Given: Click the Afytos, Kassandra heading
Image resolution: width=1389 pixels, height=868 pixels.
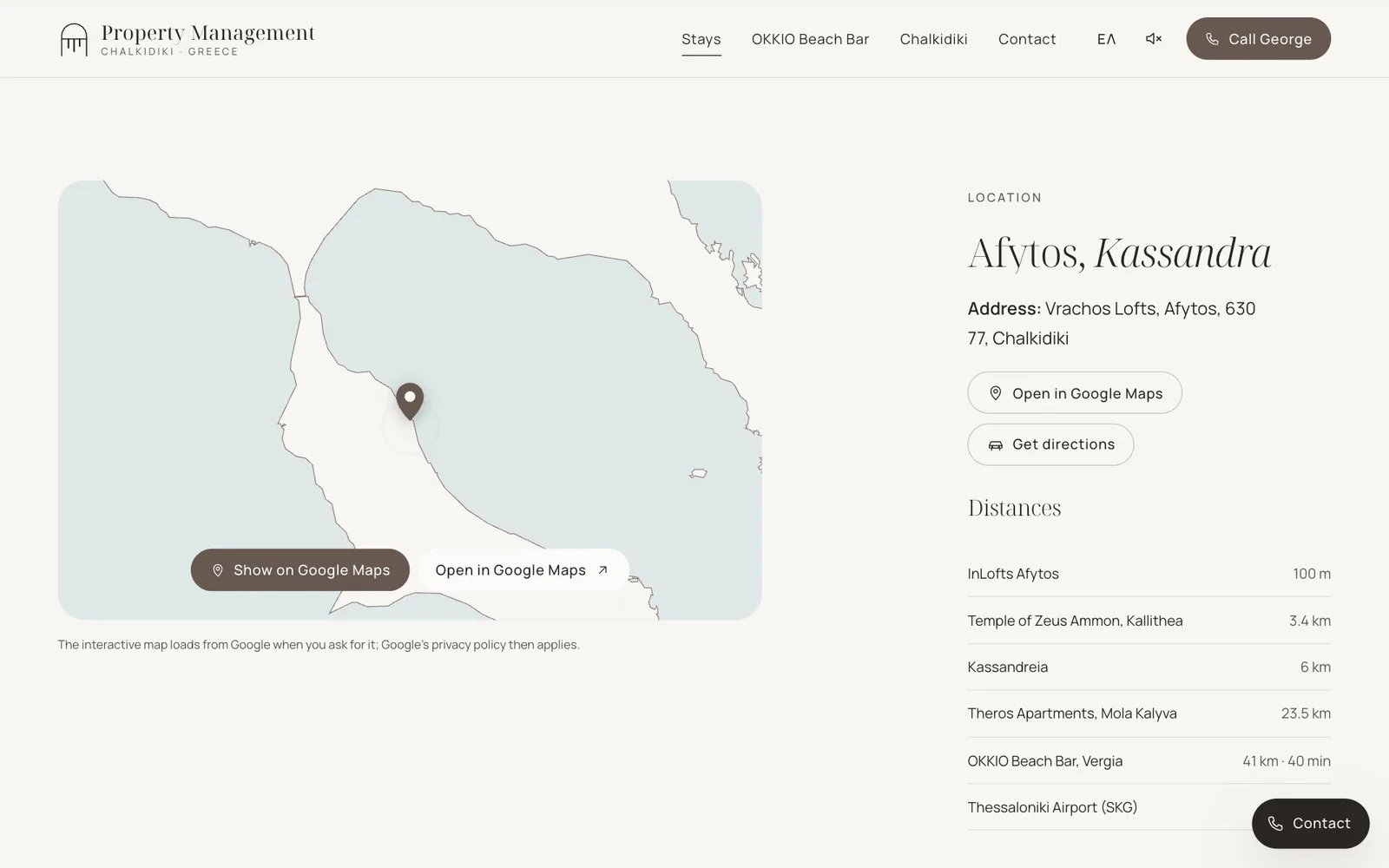Looking at the screenshot, I should tap(1119, 253).
